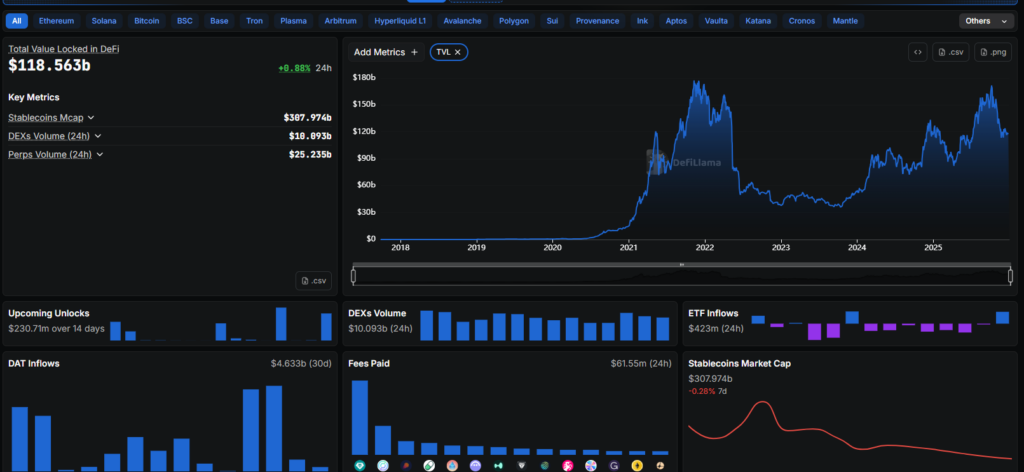Open the Plasma chain tab
This screenshot has height=472, width=1024.
pos(294,21)
